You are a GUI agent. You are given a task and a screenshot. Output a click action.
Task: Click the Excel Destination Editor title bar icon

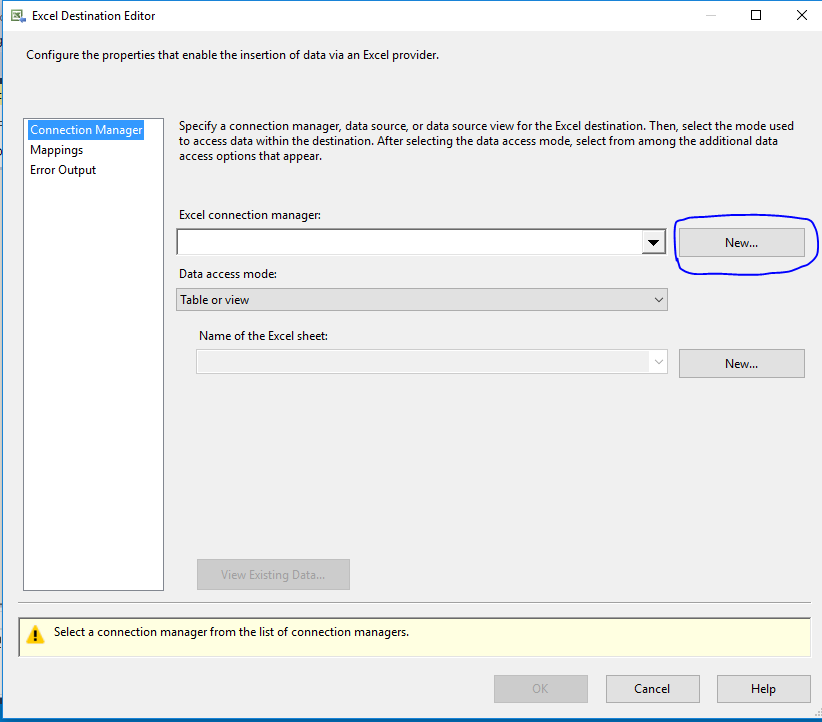tap(17, 16)
